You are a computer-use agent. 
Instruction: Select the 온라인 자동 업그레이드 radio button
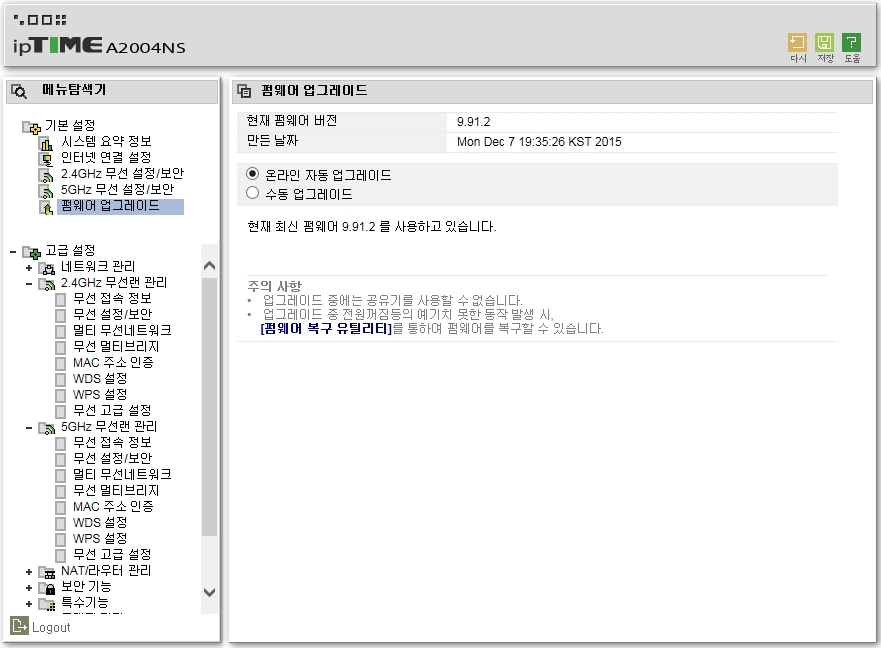[x=252, y=174]
